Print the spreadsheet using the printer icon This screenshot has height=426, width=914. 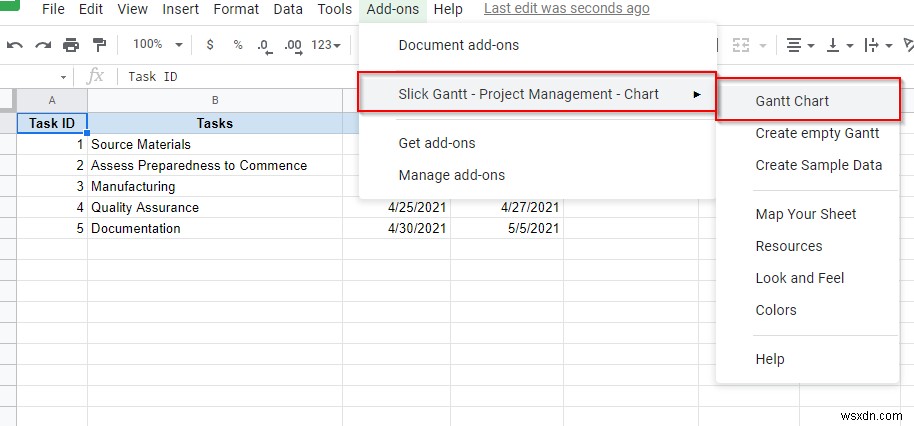click(x=71, y=45)
